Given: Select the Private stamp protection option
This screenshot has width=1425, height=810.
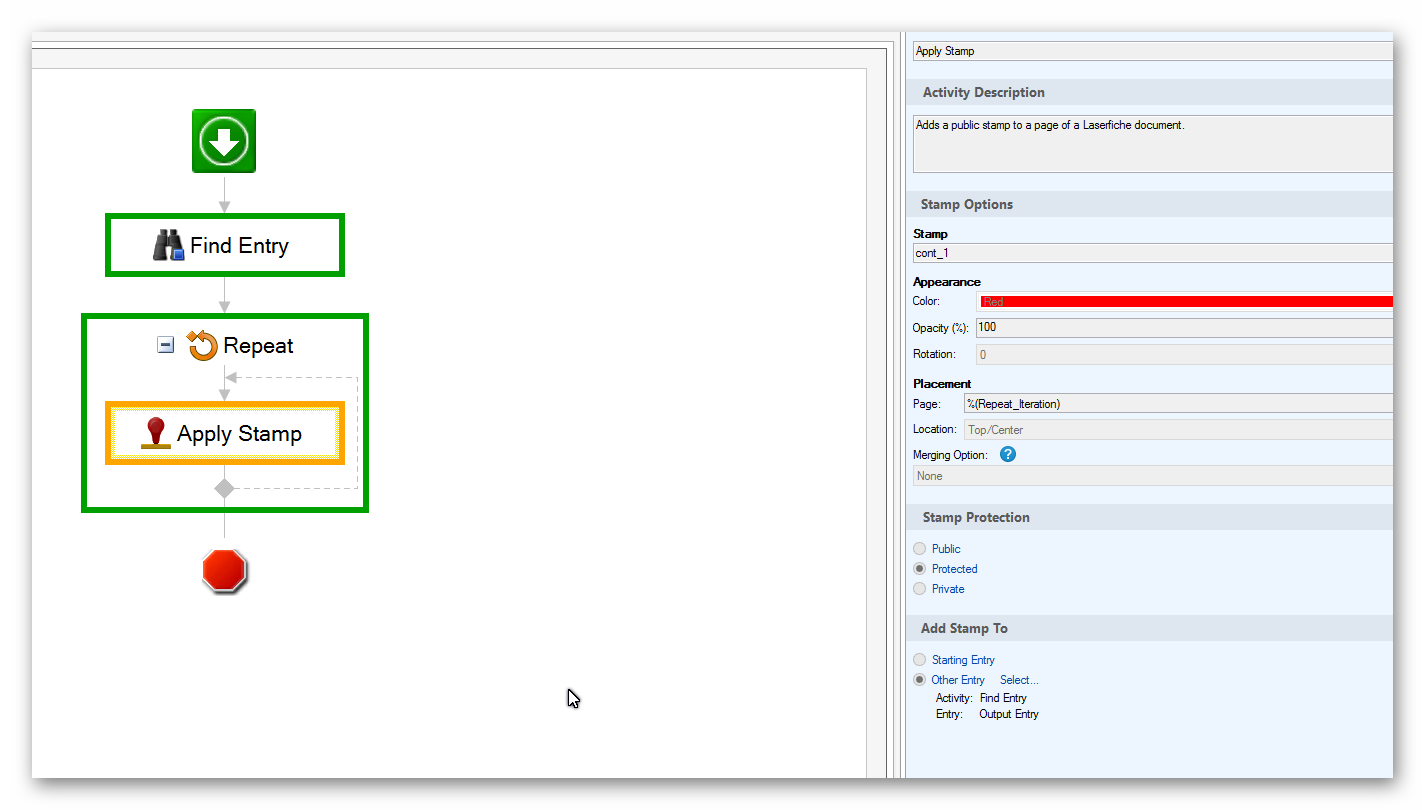Looking at the screenshot, I should (920, 589).
